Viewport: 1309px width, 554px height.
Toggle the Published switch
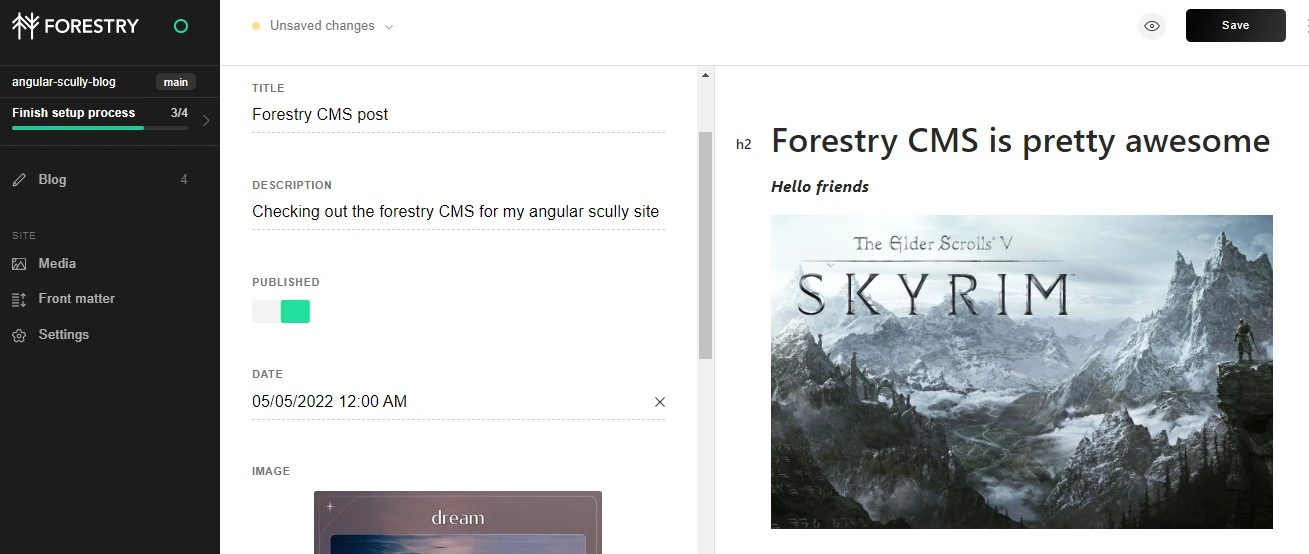281,311
